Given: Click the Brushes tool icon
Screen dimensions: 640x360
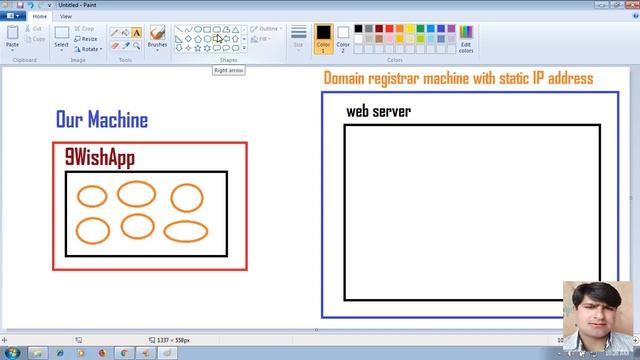Looking at the screenshot, I should point(157,33).
